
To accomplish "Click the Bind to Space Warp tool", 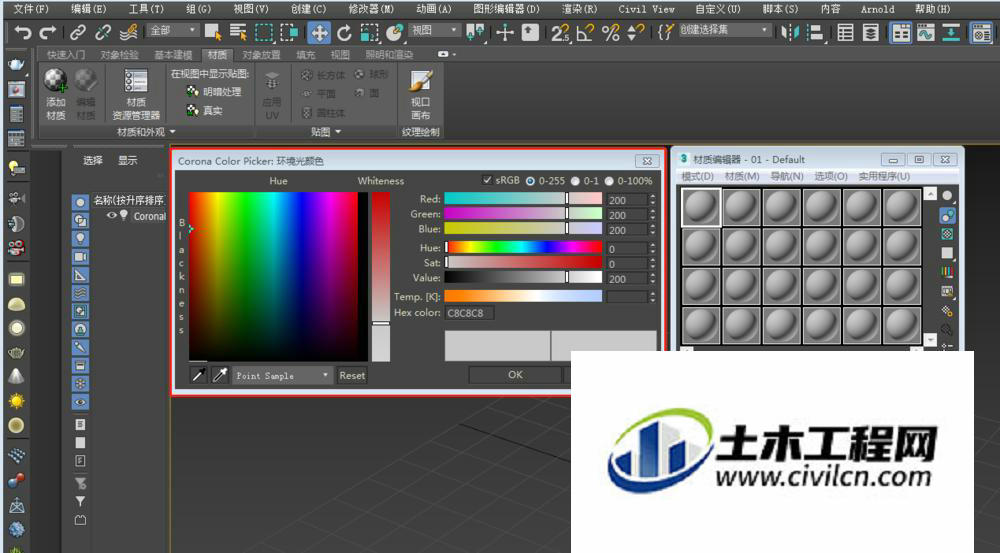I will coord(128,32).
